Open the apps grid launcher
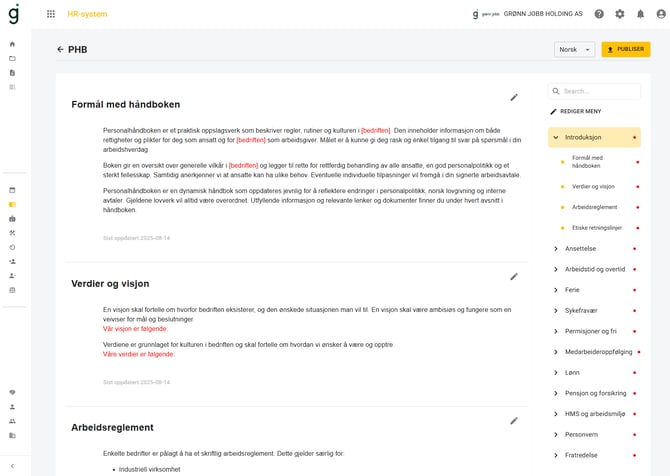670x476 pixels. [51, 14]
